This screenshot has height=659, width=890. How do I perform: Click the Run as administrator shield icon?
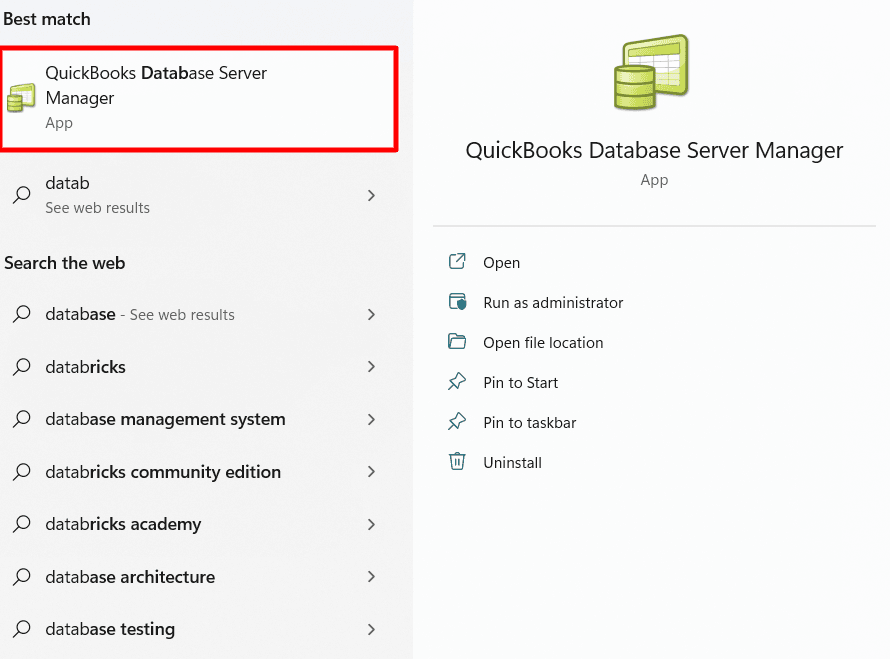pyautogui.click(x=457, y=302)
